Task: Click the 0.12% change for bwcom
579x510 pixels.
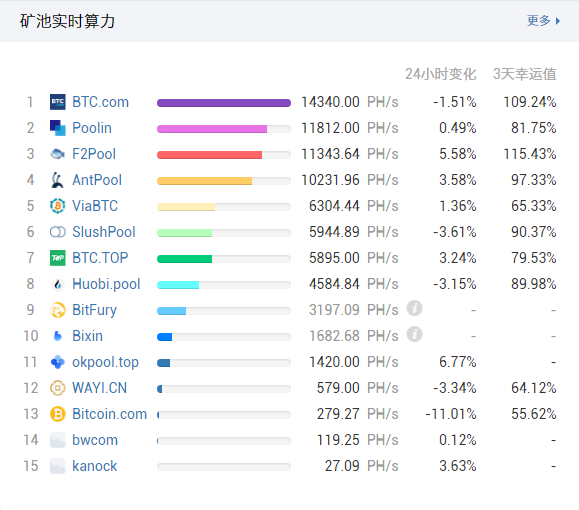Action: tap(458, 440)
